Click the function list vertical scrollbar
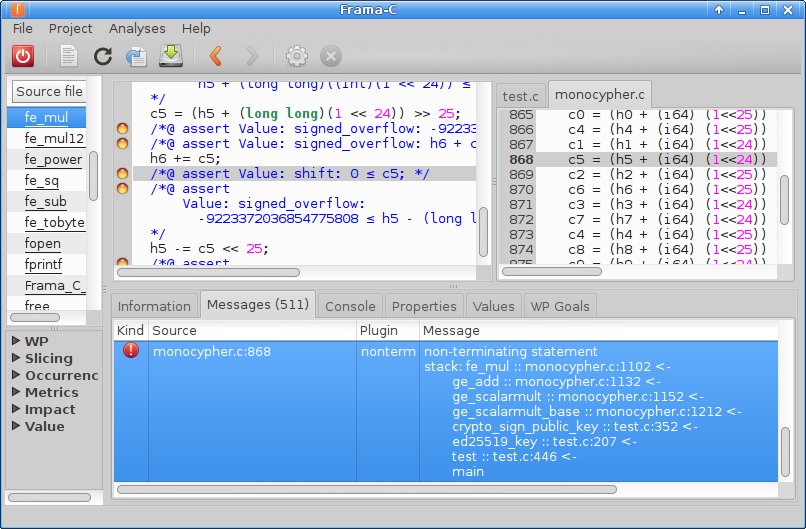Screen dimensions: 806x529 [94, 176]
